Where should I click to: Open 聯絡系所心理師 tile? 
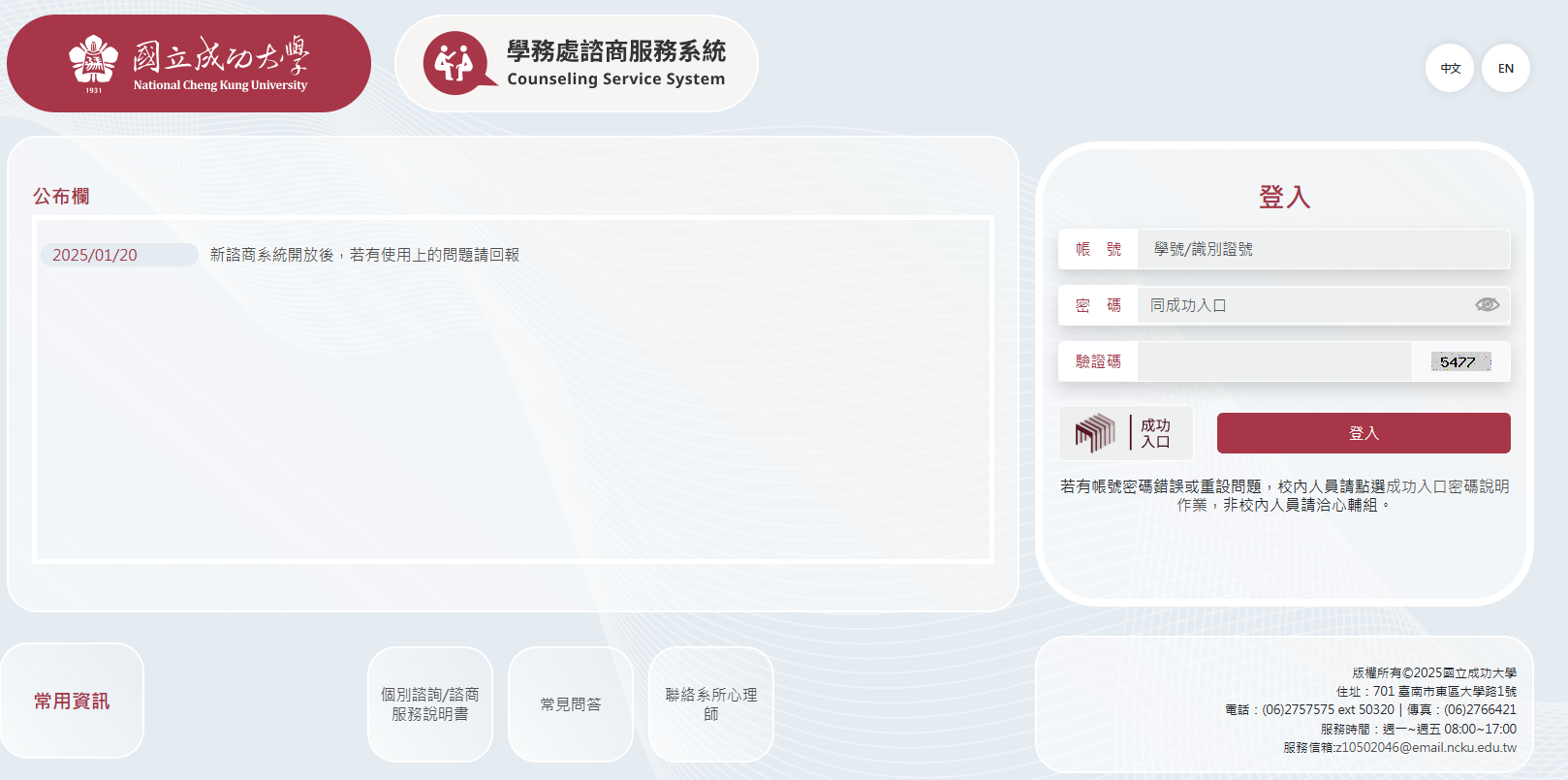coord(710,704)
